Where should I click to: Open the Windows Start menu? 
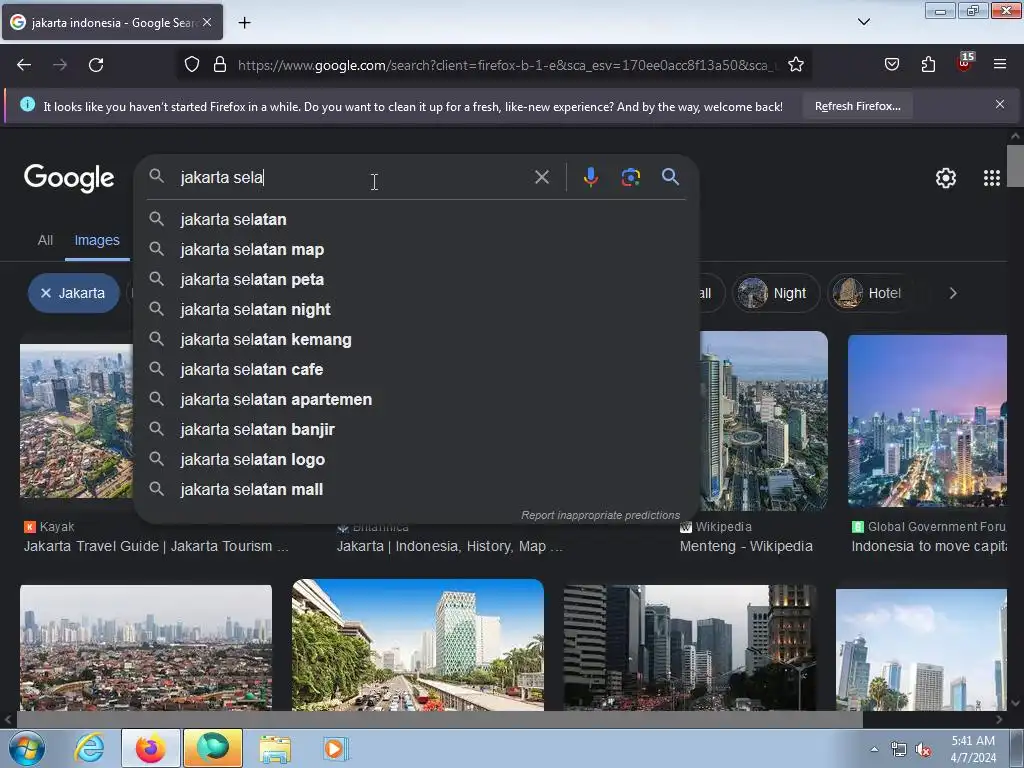pos(27,748)
